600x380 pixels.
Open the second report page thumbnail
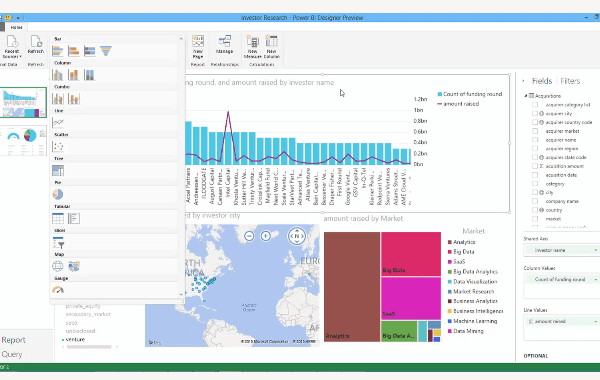(x=23, y=142)
